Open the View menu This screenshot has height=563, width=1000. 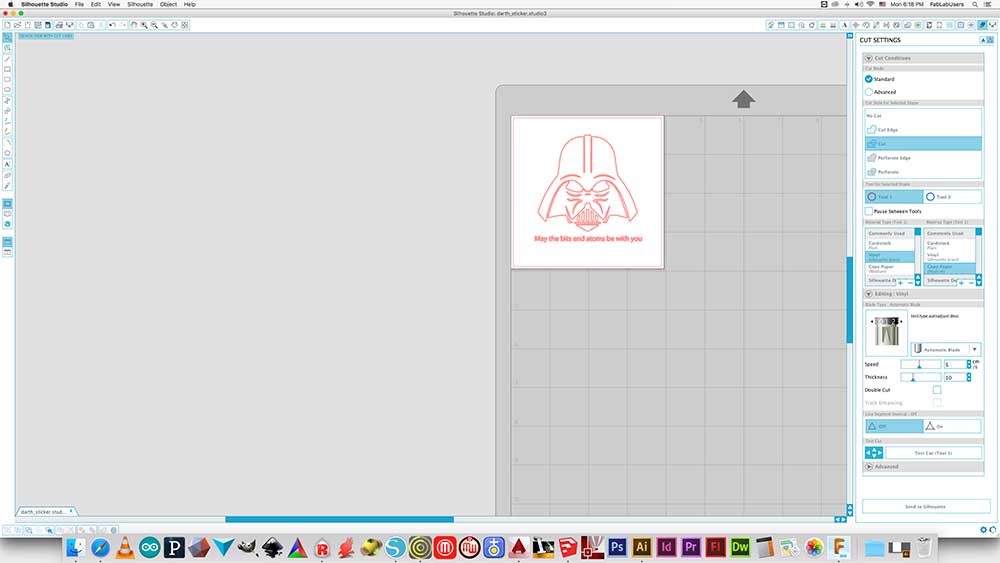click(x=114, y=4)
